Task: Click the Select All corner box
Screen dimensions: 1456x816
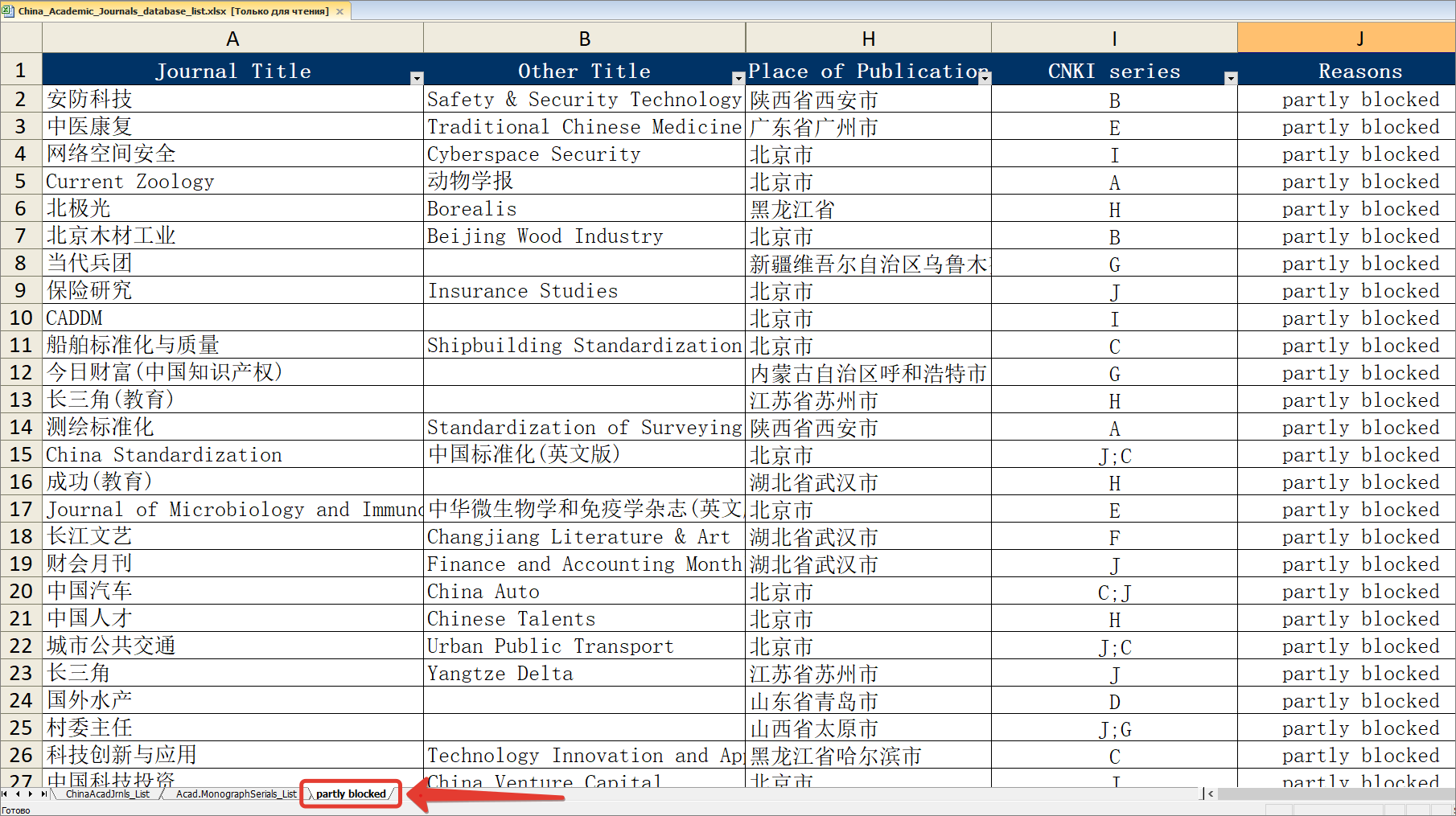Action: [21, 39]
